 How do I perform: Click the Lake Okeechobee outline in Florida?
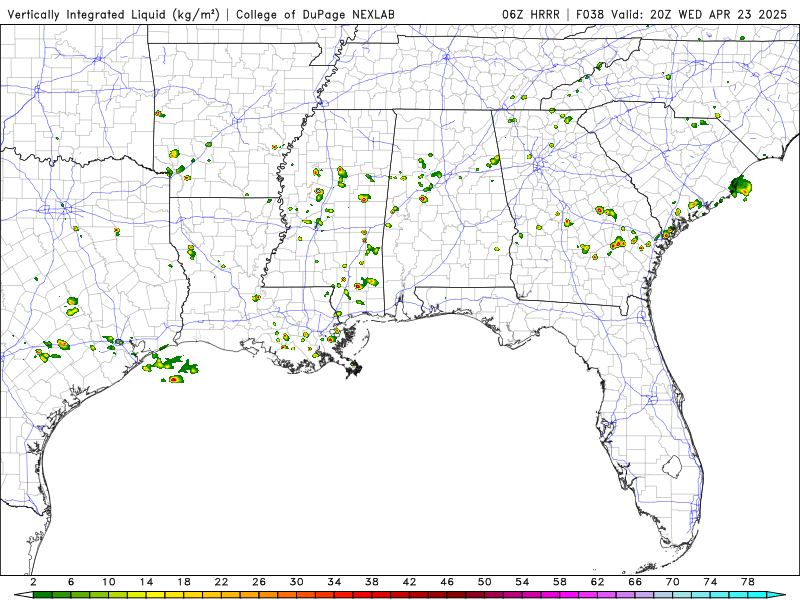click(x=672, y=466)
